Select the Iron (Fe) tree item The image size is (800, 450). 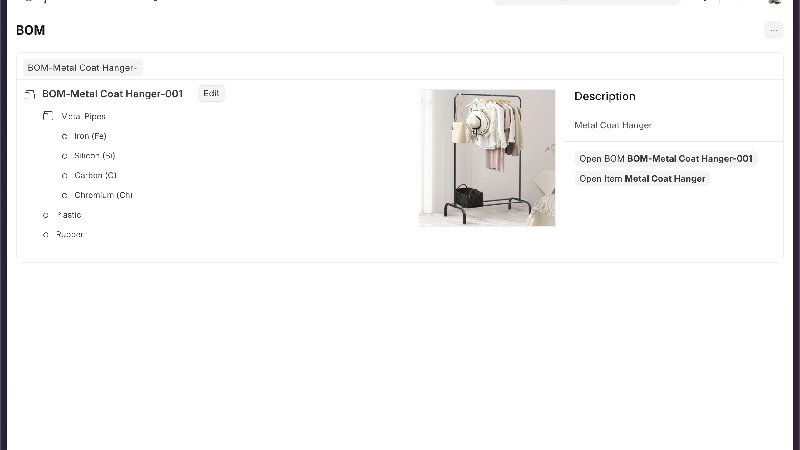click(90, 136)
